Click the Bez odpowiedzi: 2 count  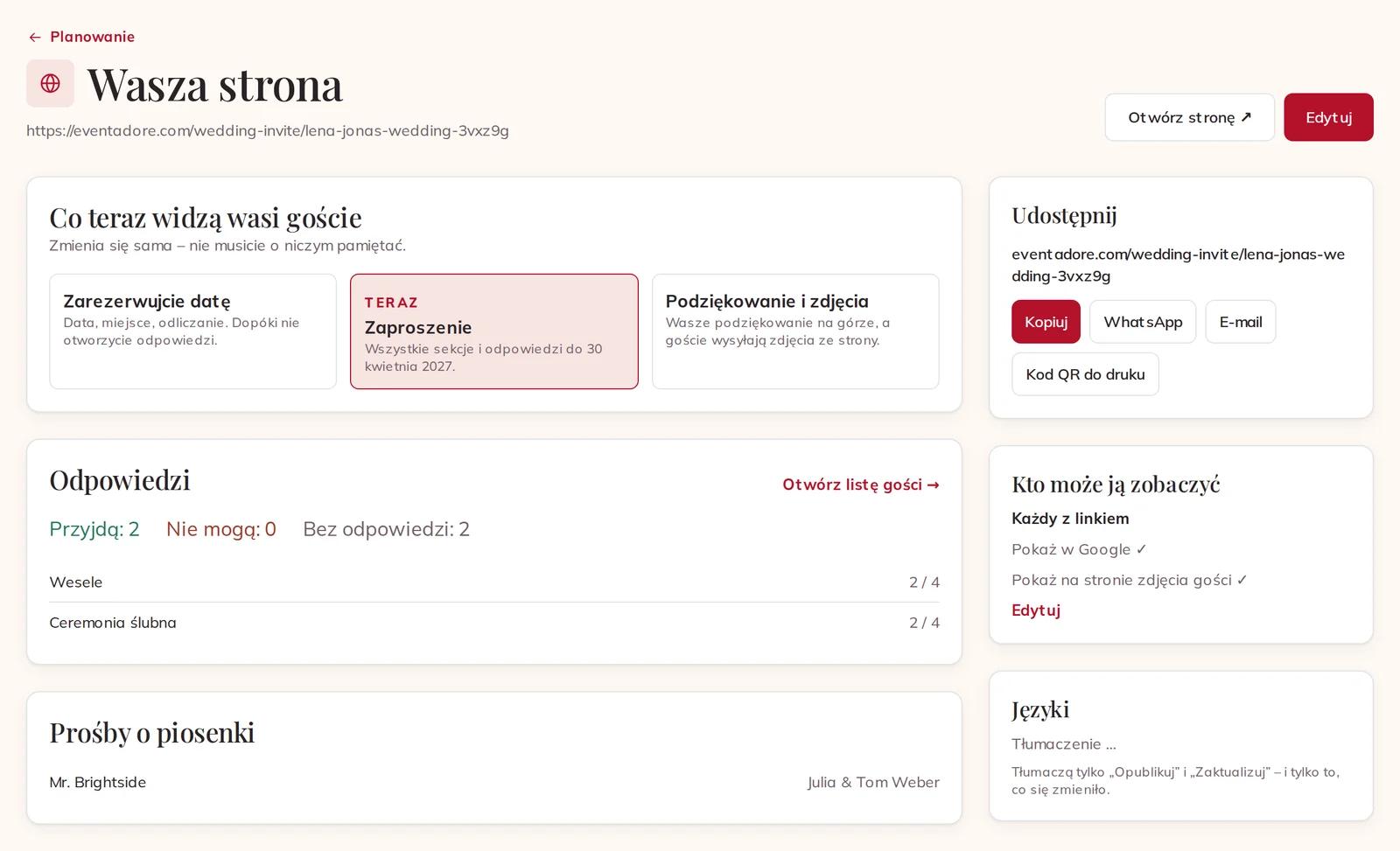(x=386, y=529)
